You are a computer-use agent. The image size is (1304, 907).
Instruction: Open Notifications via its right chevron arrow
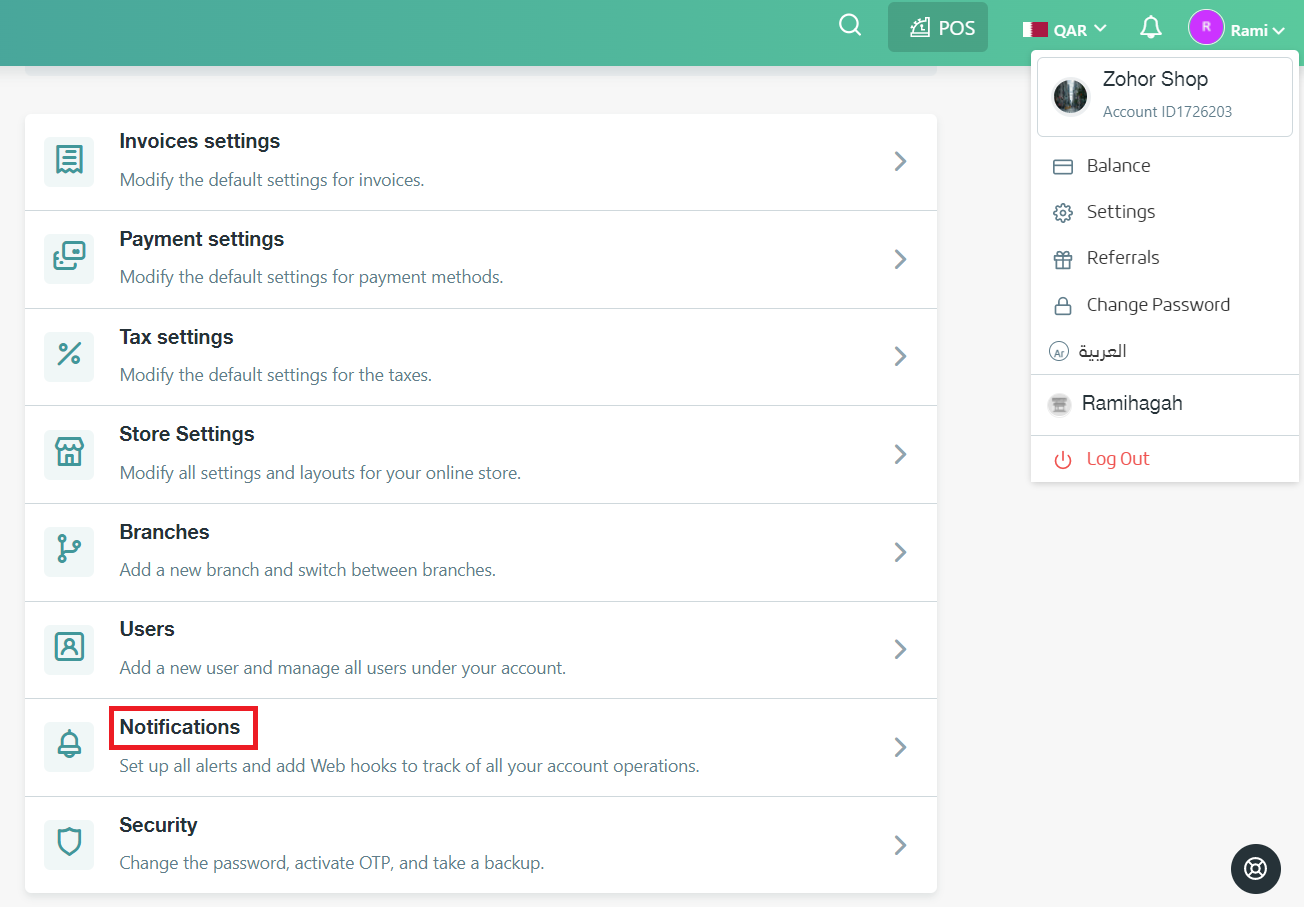click(899, 747)
